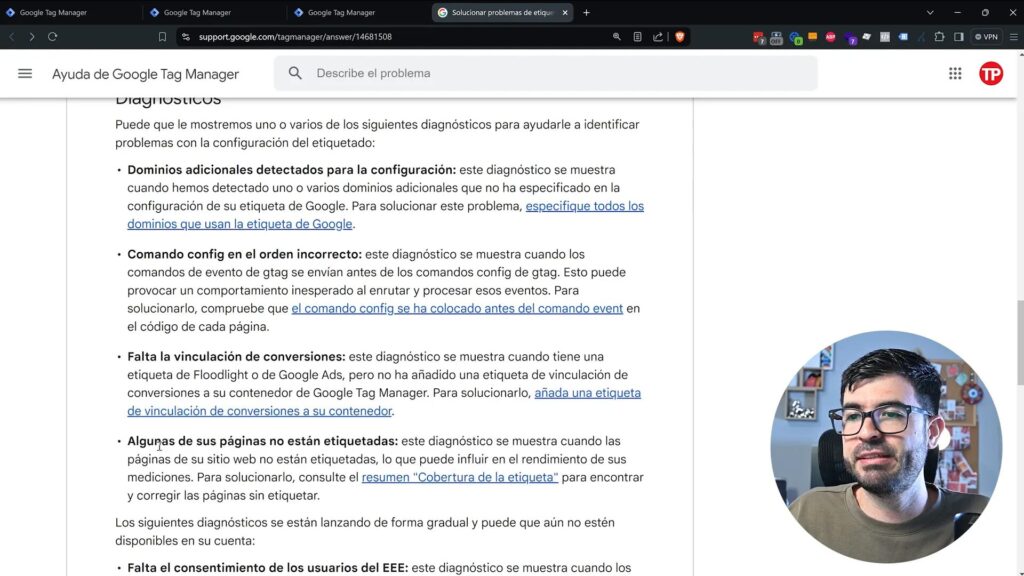1024x576 pixels.
Task: Click the zoom magnifier icon in address bar
Action: [x=616, y=37]
